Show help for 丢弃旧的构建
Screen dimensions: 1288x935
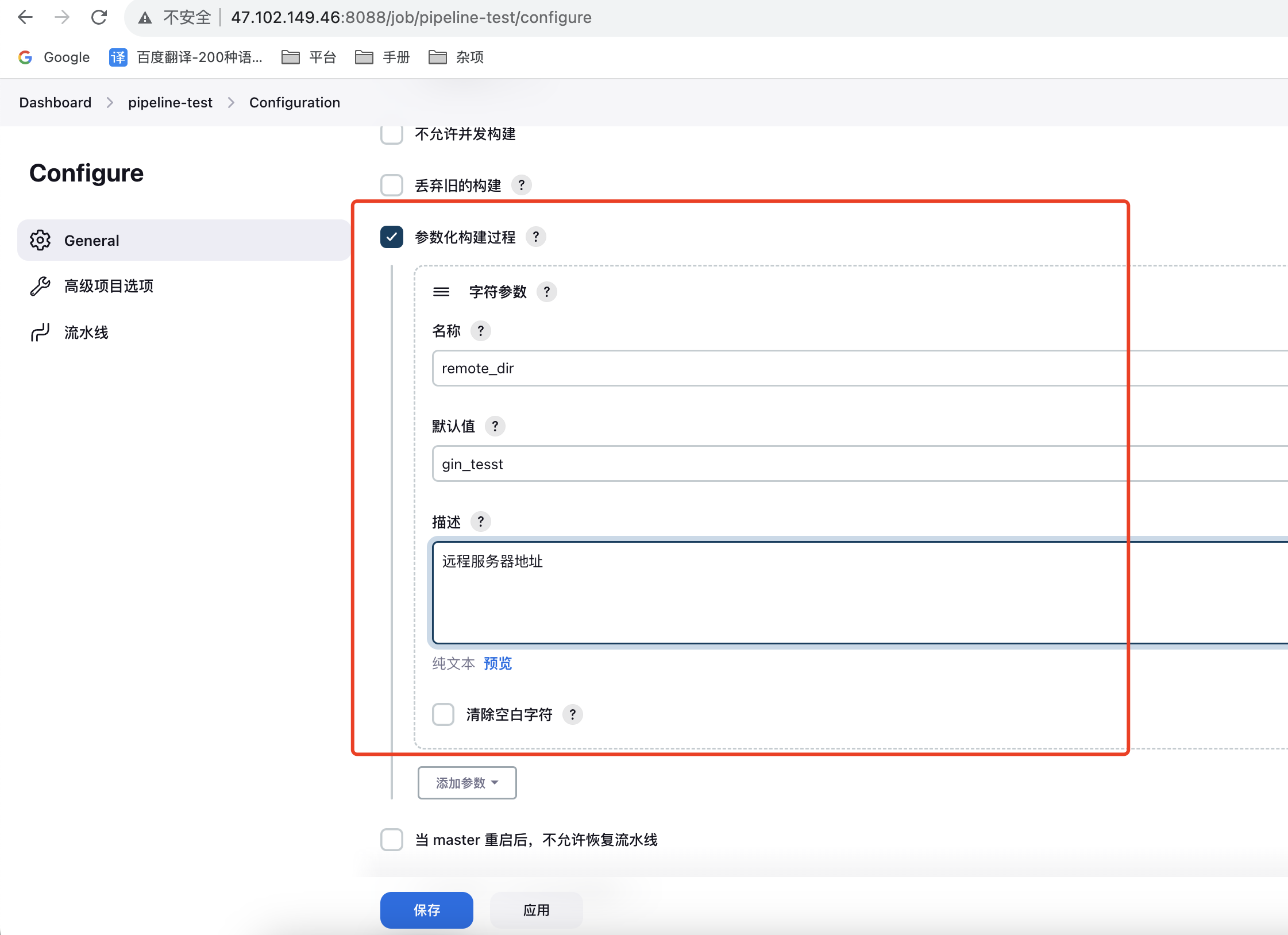point(522,185)
